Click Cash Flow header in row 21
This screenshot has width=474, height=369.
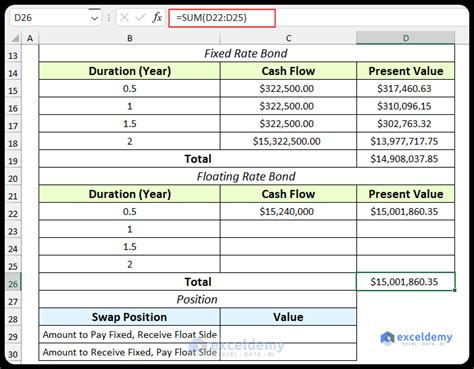tap(288, 194)
